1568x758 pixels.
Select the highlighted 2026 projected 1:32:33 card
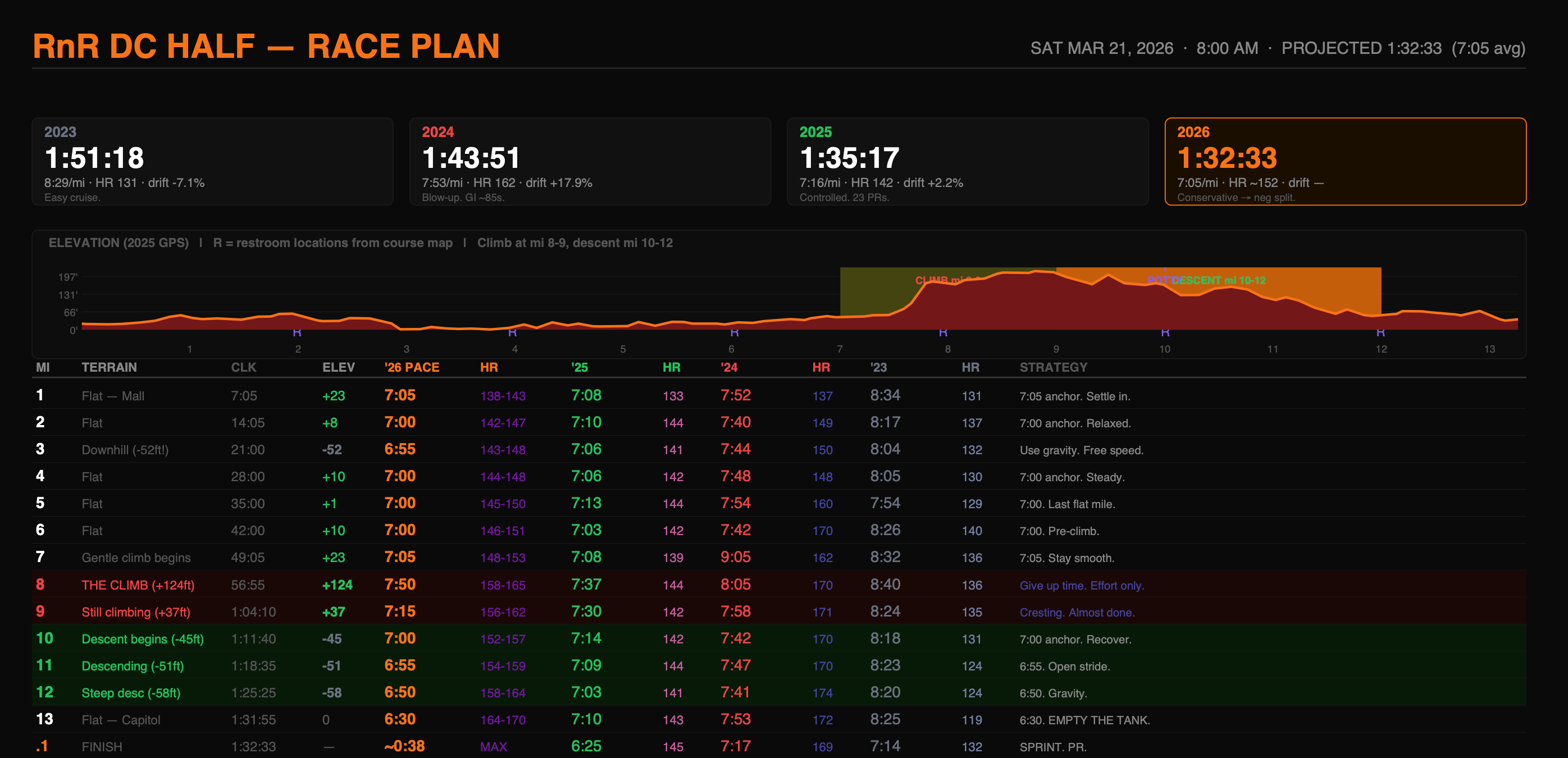coord(1344,162)
